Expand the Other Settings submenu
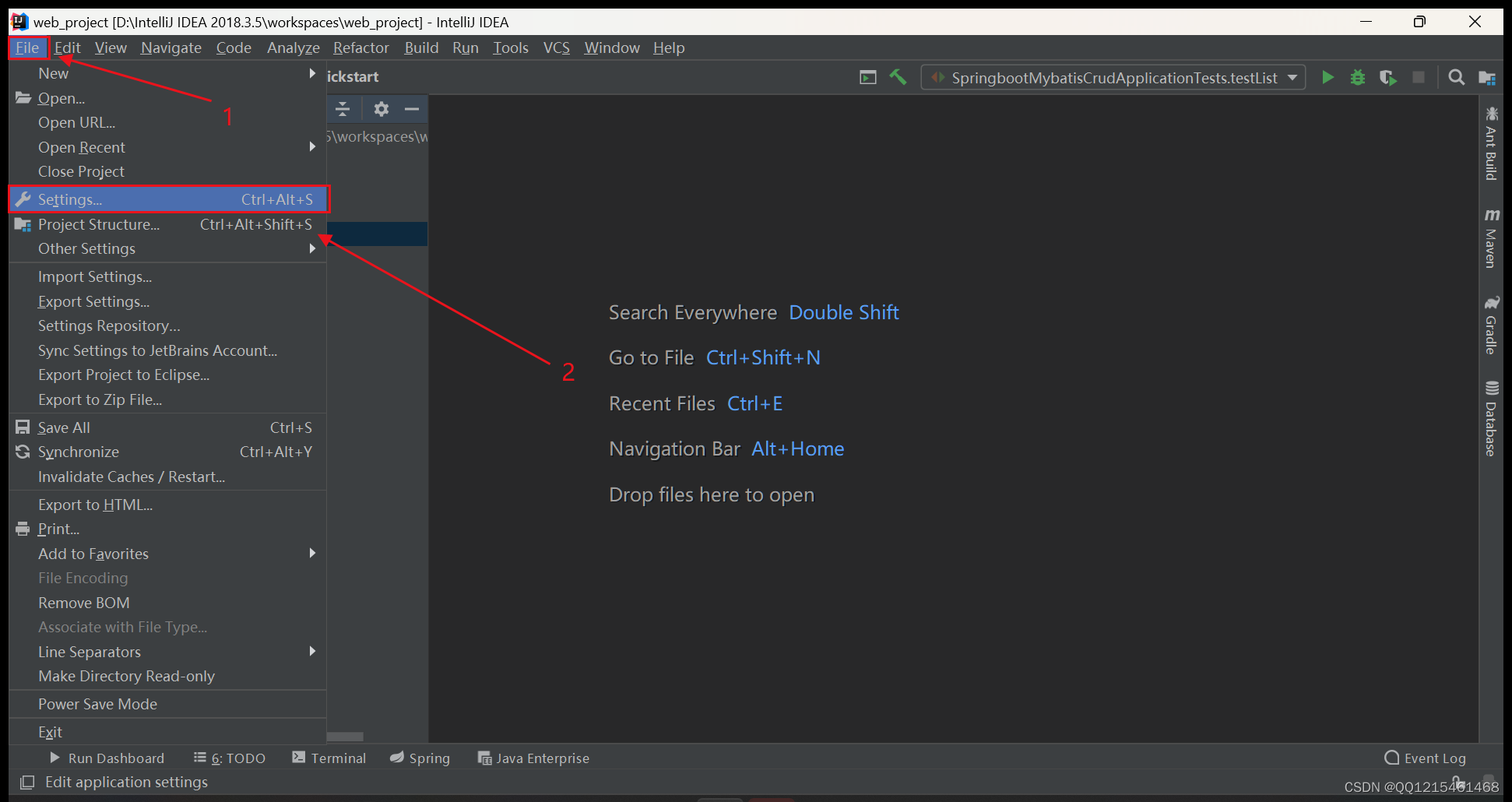Screen dimensions: 1512x802 [x=167, y=248]
